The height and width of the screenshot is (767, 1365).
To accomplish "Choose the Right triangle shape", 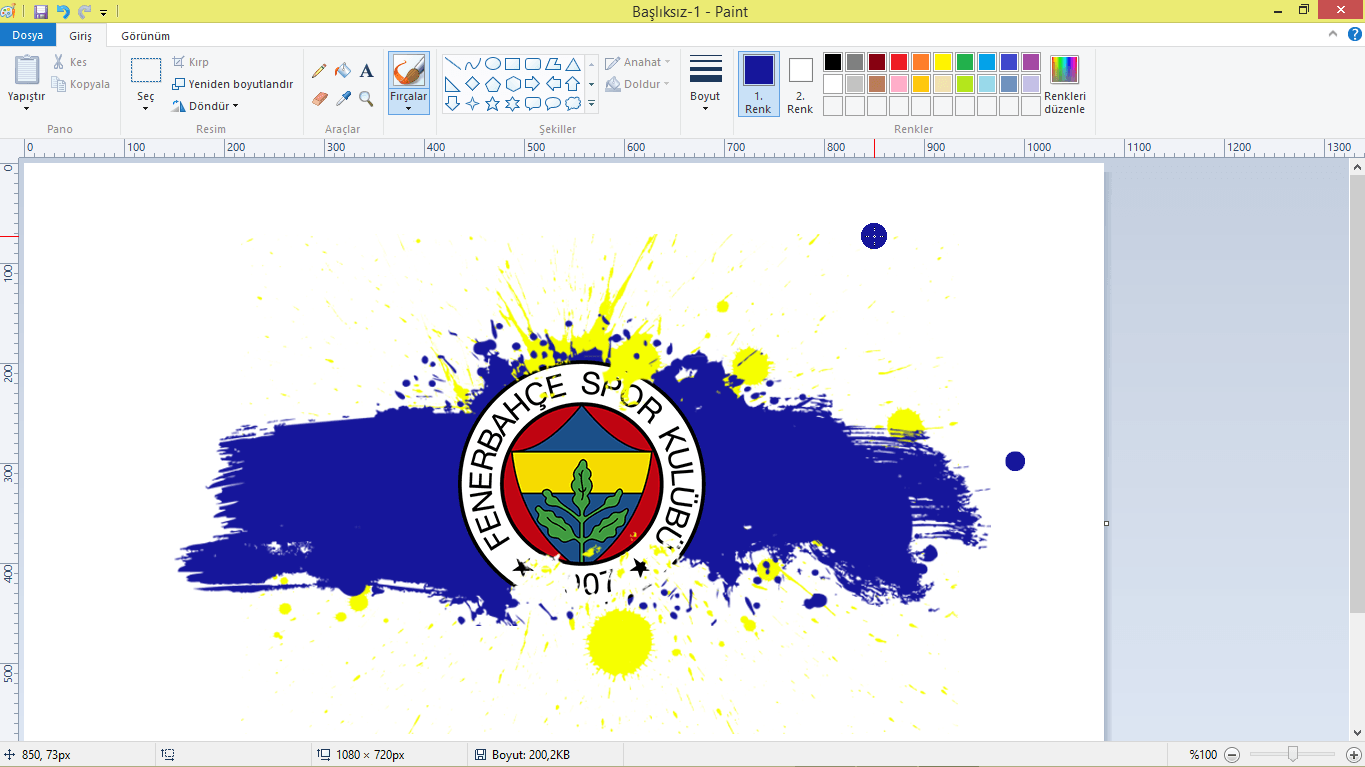I will [453, 83].
